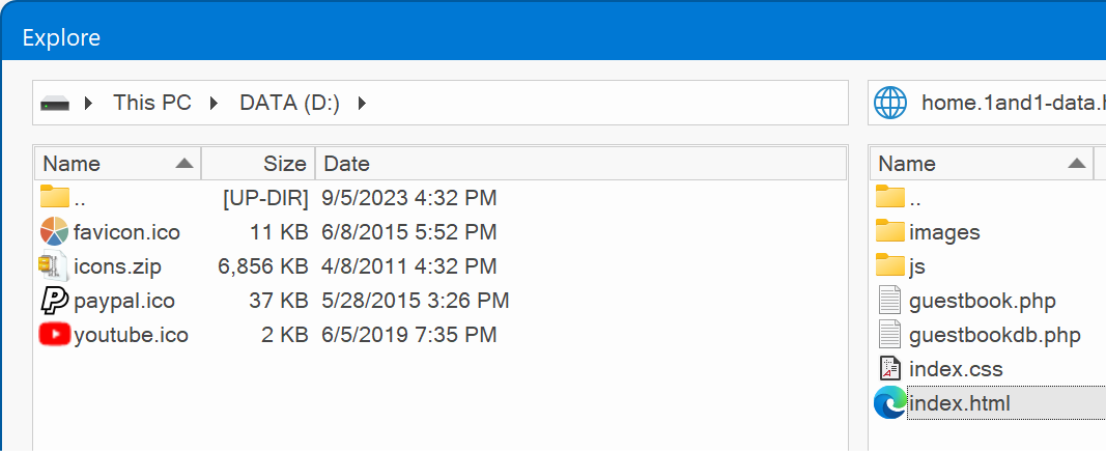
Task: Sort local files by Date column
Action: pyautogui.click(x=580, y=163)
